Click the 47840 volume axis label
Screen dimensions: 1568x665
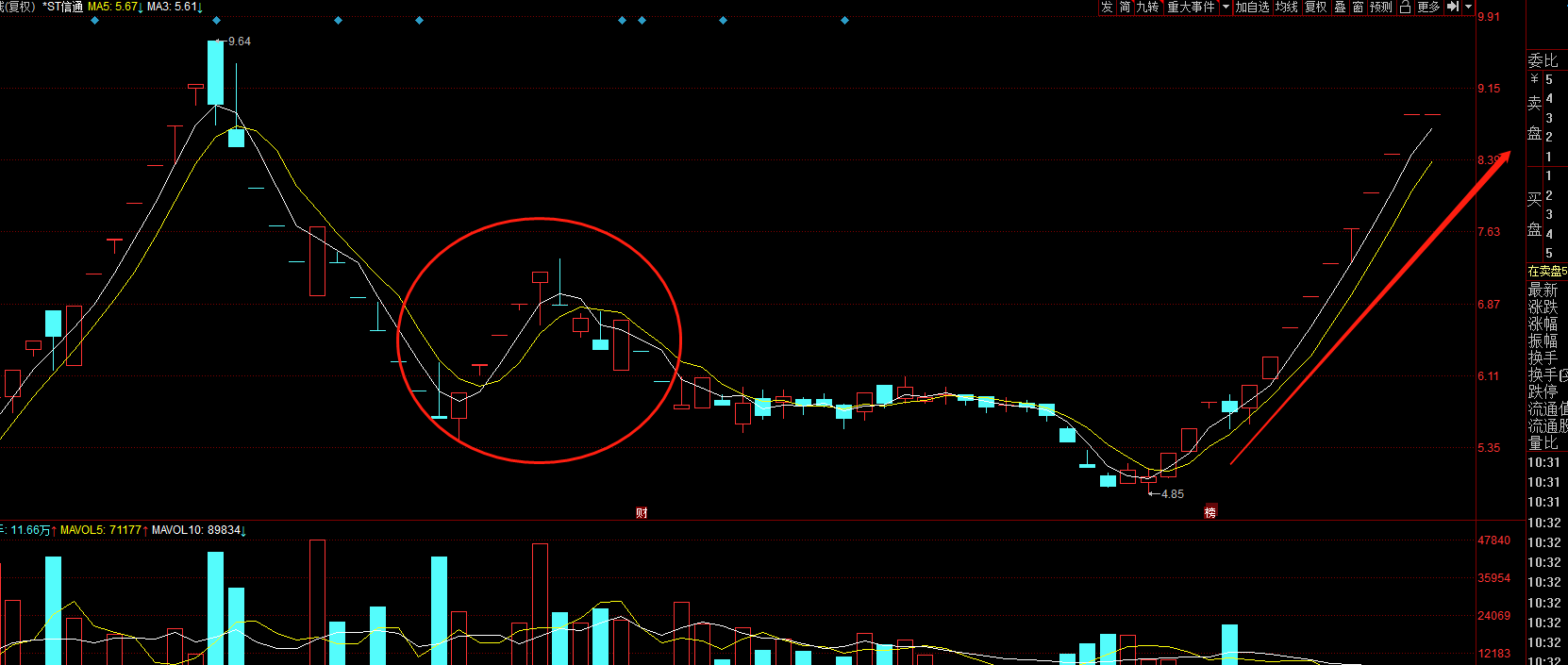1493,541
